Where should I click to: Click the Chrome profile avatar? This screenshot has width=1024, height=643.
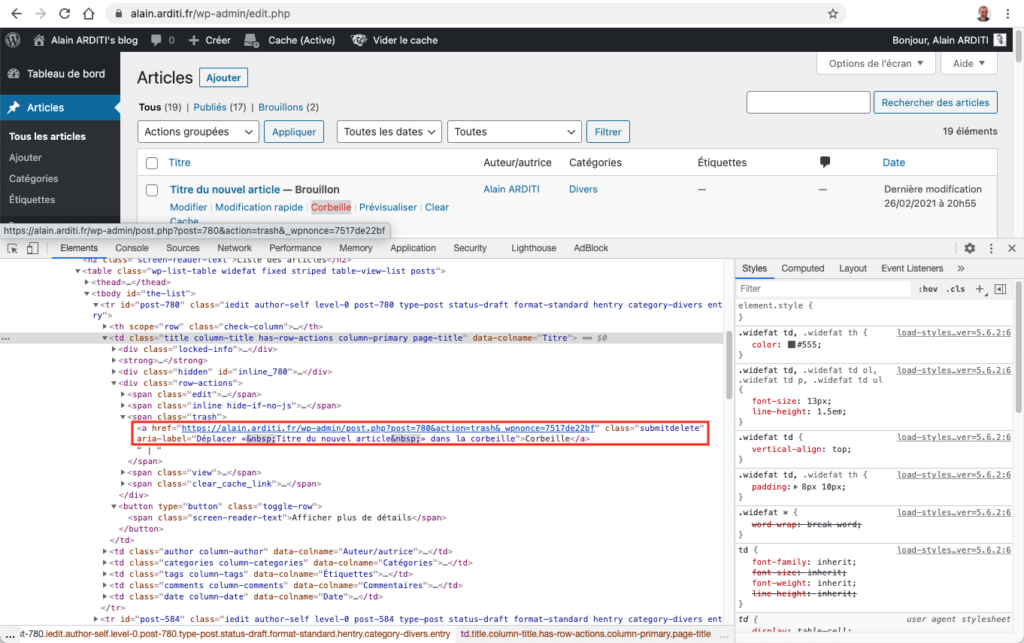(x=984, y=14)
